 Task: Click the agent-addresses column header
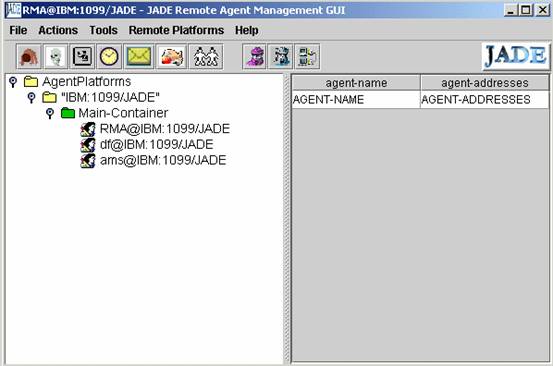pos(485,83)
